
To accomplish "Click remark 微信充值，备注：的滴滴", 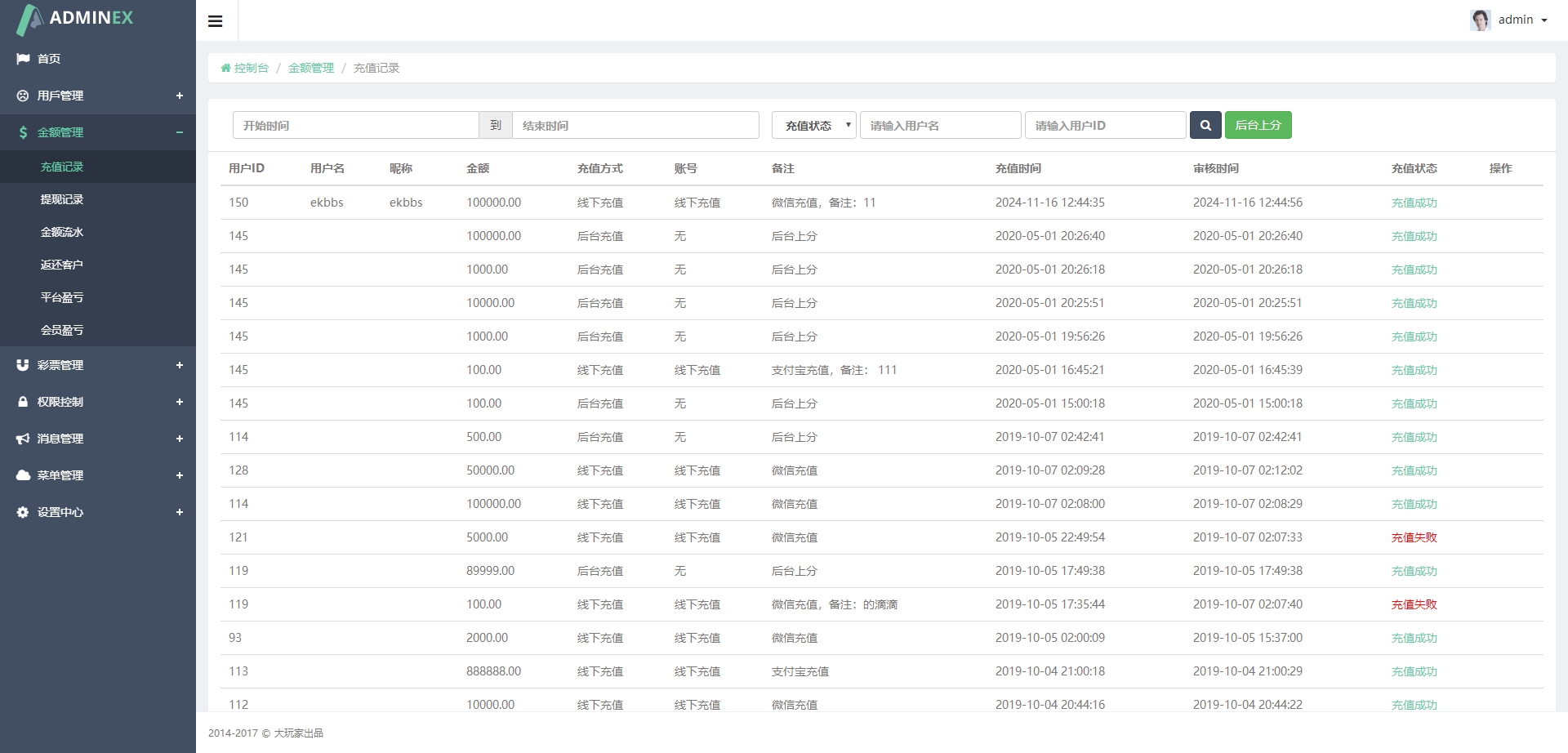I will 835,604.
